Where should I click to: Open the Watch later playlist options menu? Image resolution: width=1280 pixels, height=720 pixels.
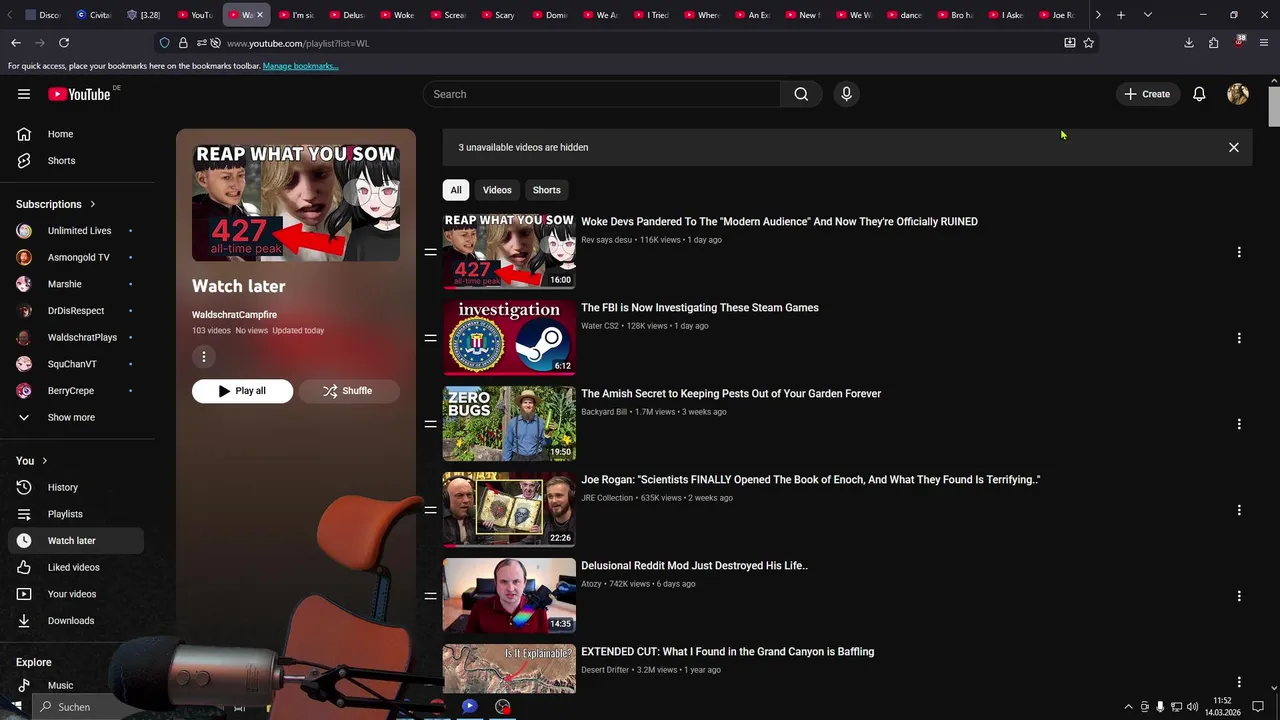(x=204, y=356)
